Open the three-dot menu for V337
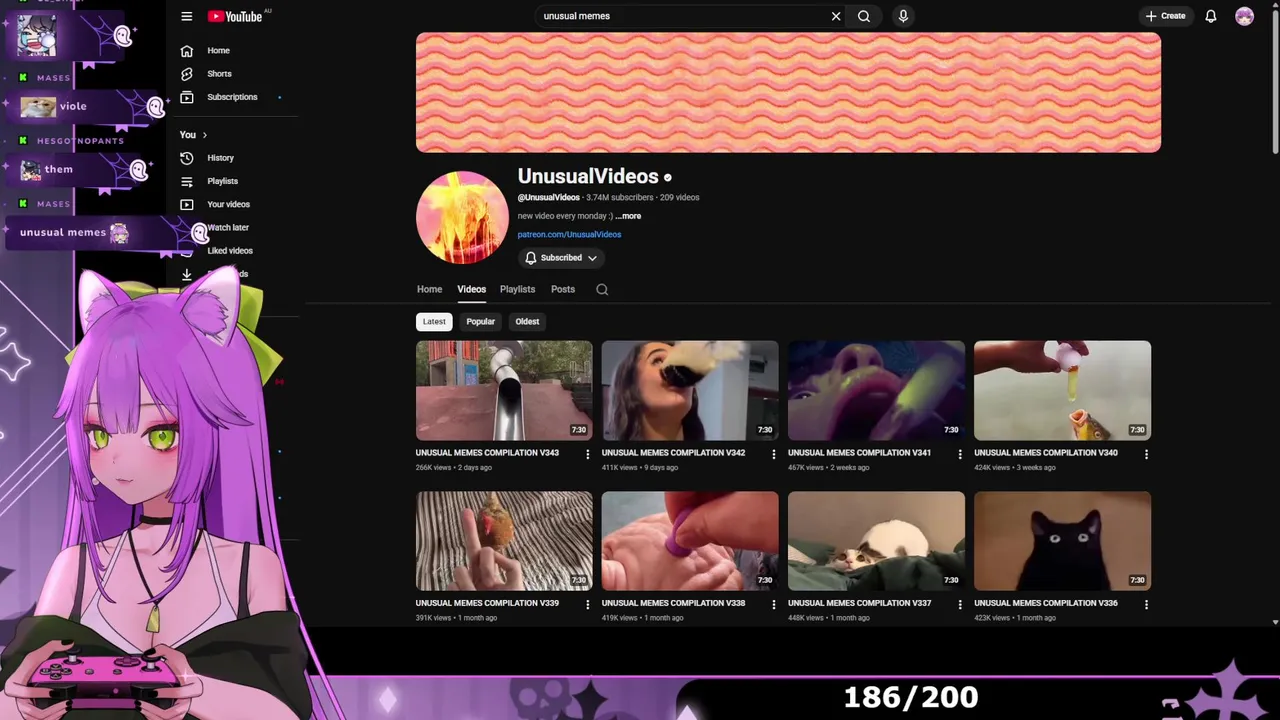The height and width of the screenshot is (720, 1280). (x=960, y=604)
